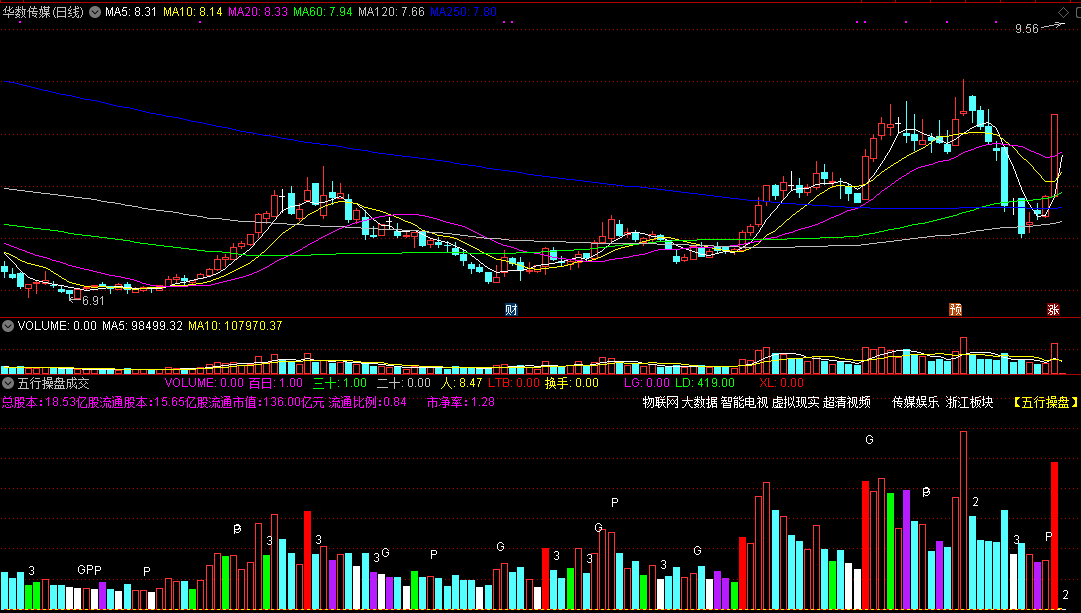1081x613 pixels.
Task: Open the dropdown arrow beside 华数传媒(日线)
Action: (x=94, y=12)
